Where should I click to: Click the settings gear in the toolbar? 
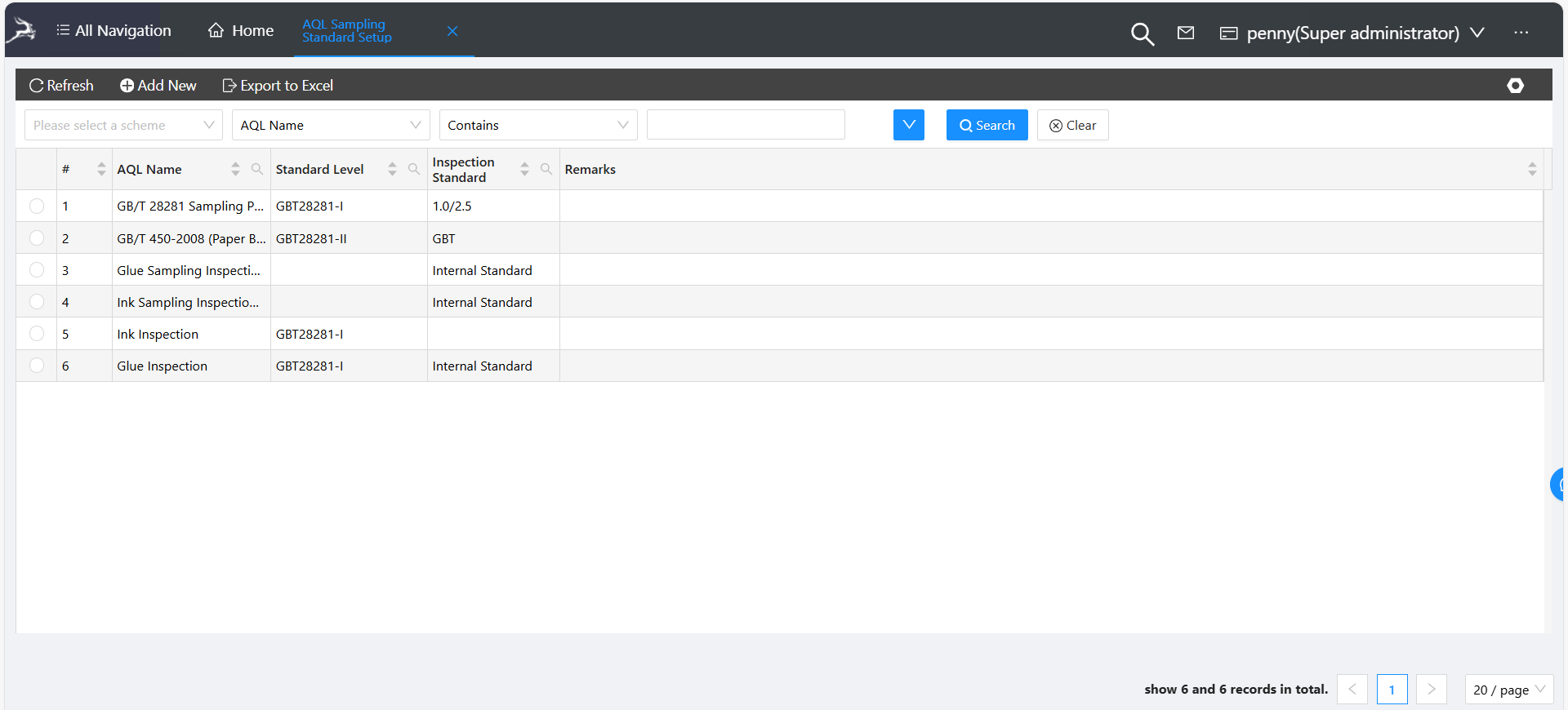(x=1515, y=86)
